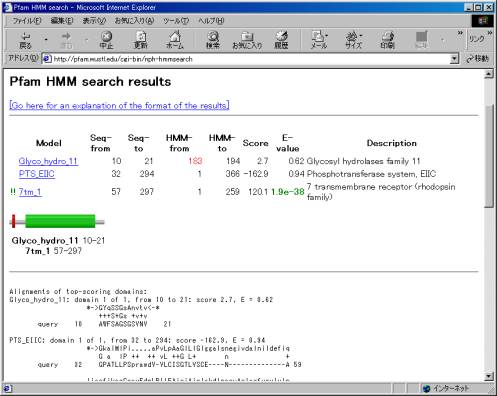Click the Forward arrow toolbar button
The width and height of the screenshot is (497, 396).
(66, 40)
